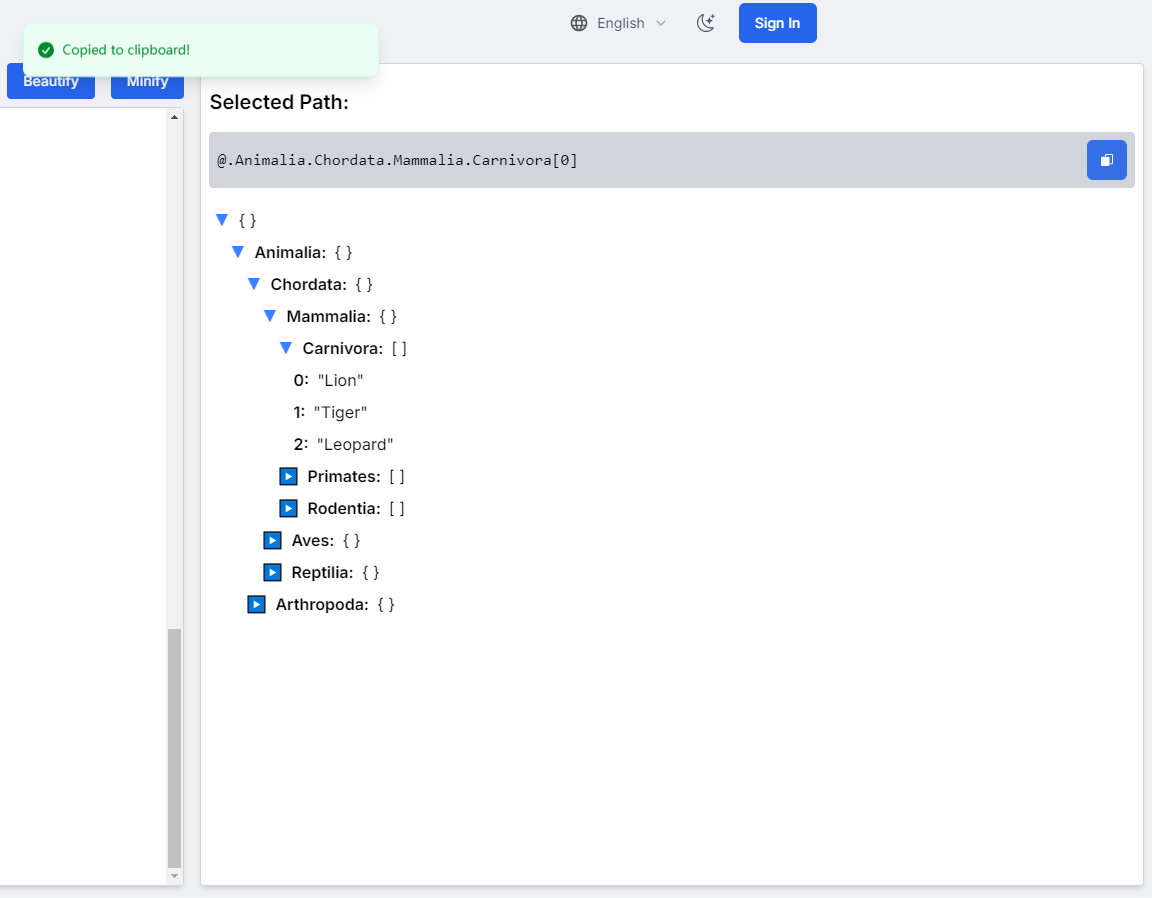Click the Beautify button
This screenshot has width=1152, height=898.
click(50, 81)
